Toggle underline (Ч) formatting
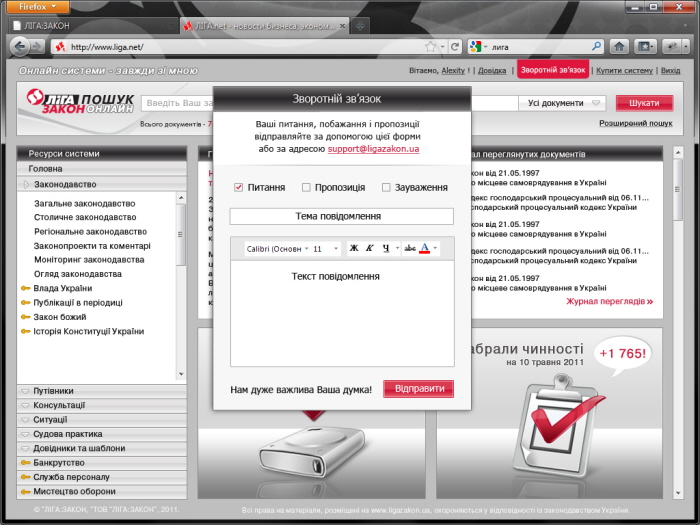The width and height of the screenshot is (700, 525). point(386,248)
